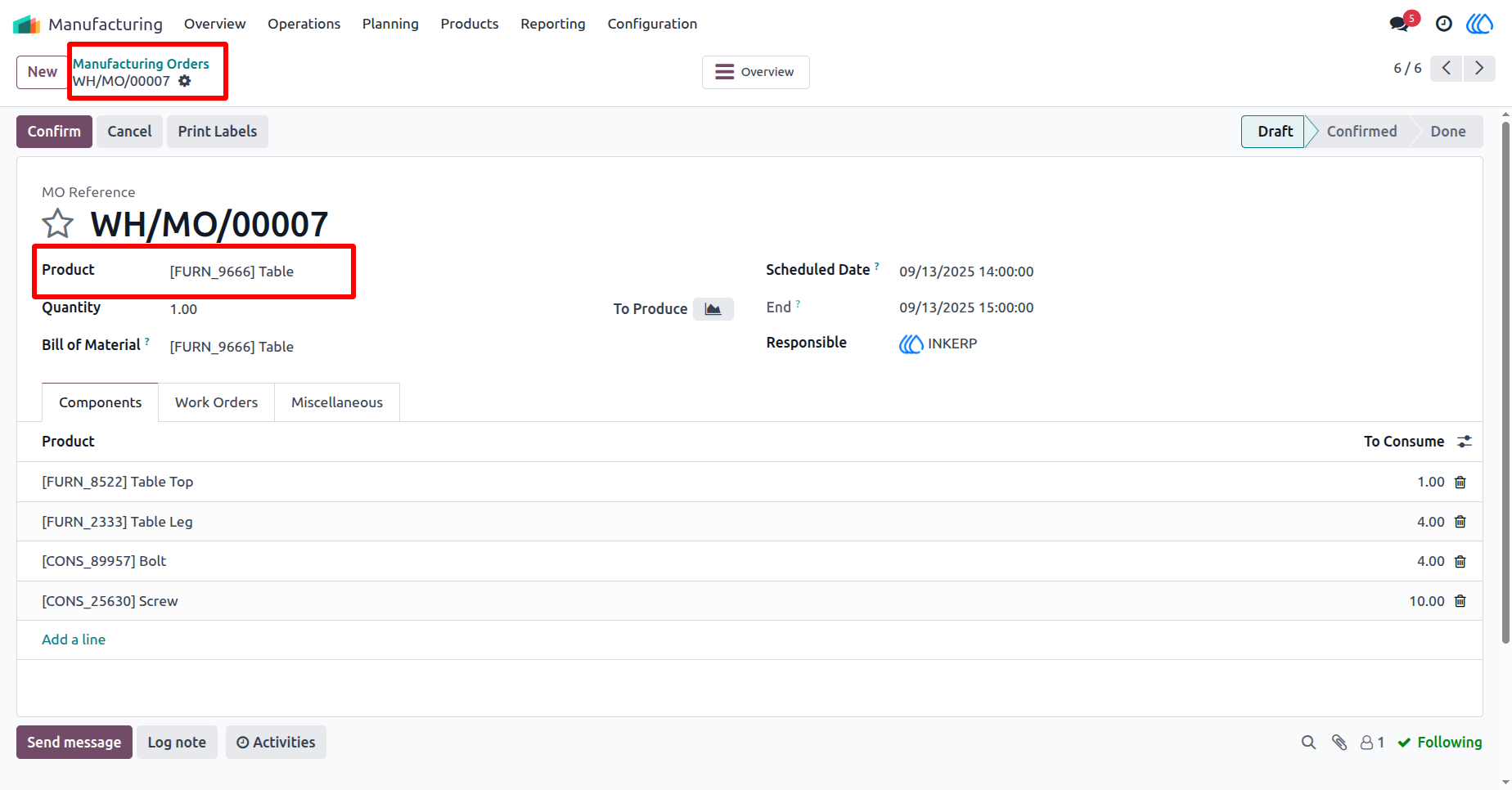Toggle the Following subscription
Viewport: 1512px width, 790px height.
pos(1440,743)
